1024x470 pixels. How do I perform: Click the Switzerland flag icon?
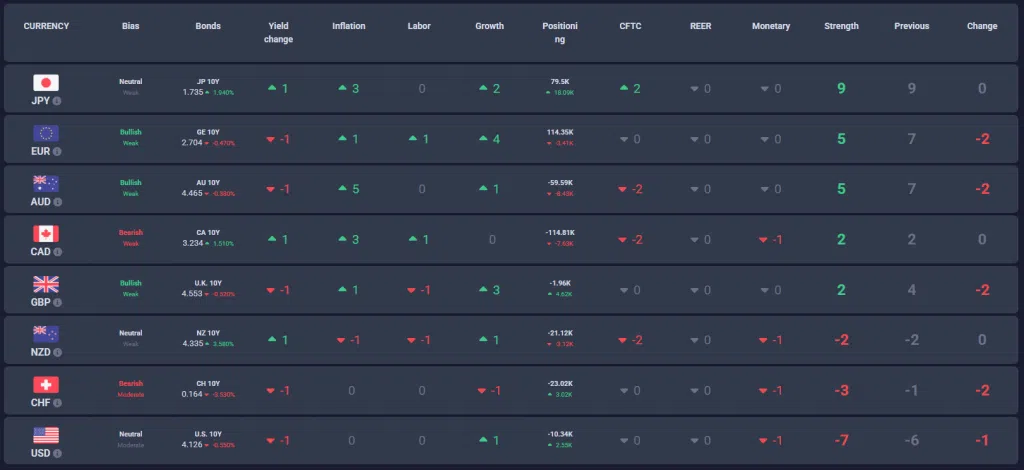pyautogui.click(x=46, y=384)
